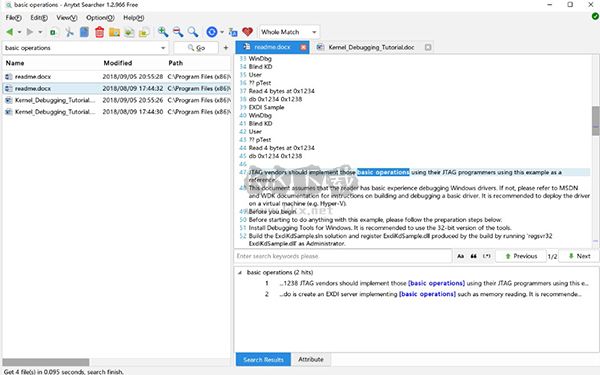
Task: Click the red trash delete icon
Action: pyautogui.click(x=99, y=32)
